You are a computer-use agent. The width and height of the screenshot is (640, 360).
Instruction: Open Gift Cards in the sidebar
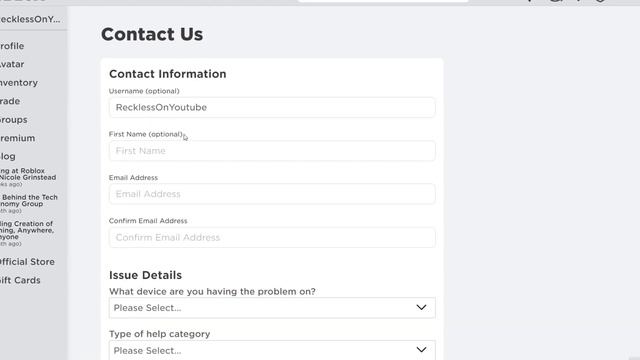pyautogui.click(x=20, y=280)
